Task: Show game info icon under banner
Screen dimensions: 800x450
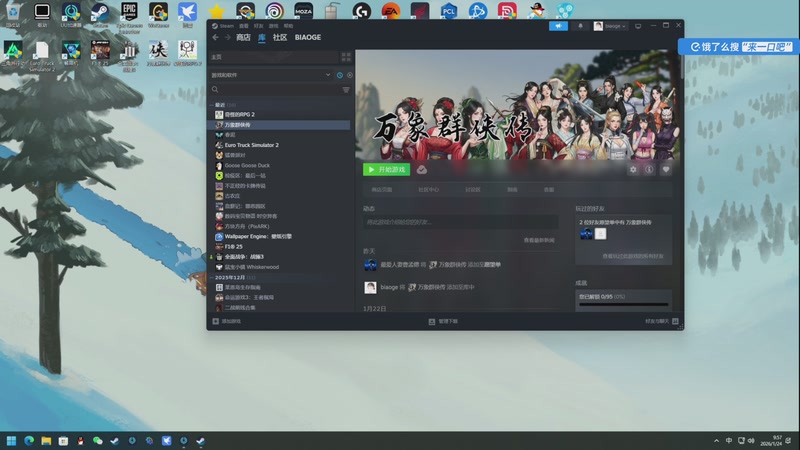Action: (649, 169)
